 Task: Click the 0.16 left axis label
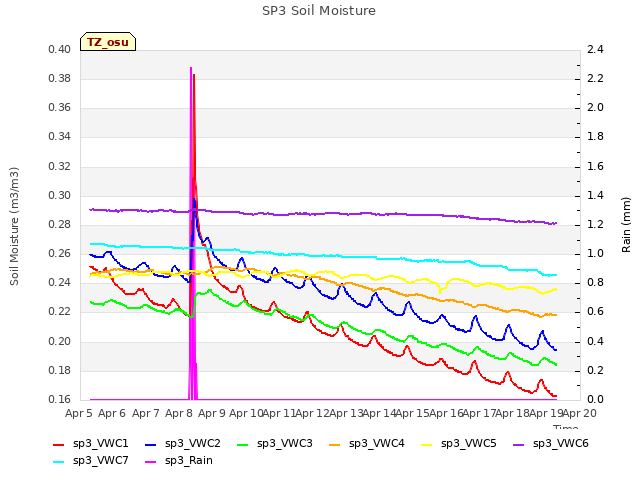coord(60,399)
